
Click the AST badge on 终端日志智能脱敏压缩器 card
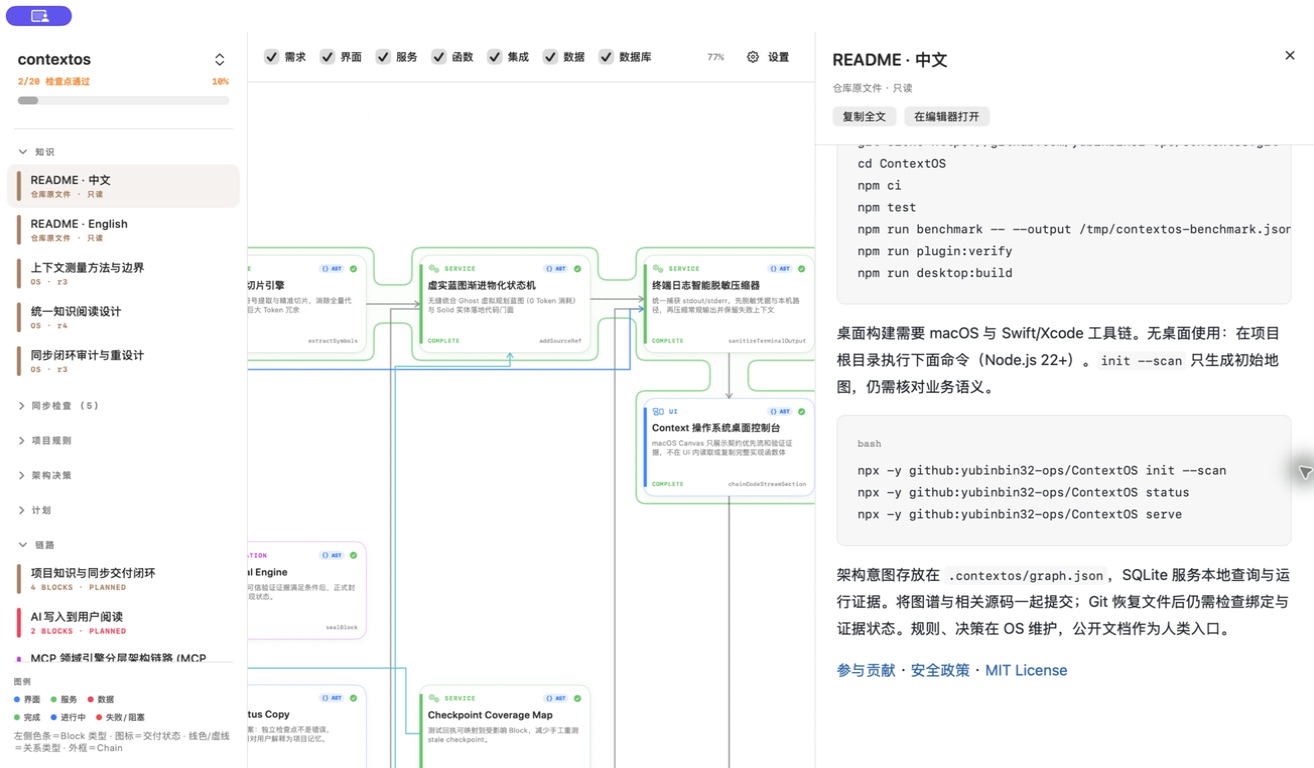tap(781, 269)
